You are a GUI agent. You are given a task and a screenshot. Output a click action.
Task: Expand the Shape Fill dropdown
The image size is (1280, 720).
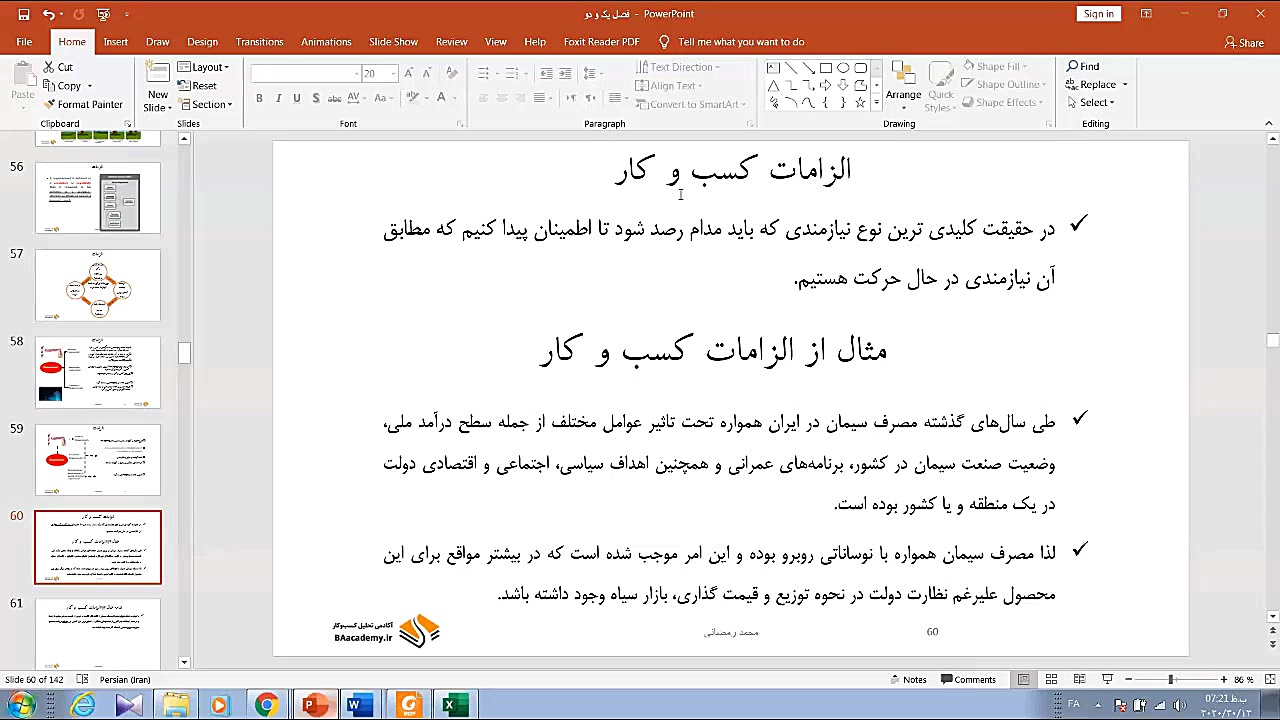tap(995, 67)
